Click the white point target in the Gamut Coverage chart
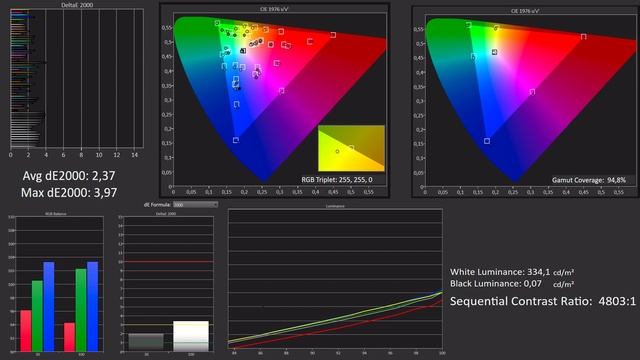The image size is (640, 360). pos(494,52)
